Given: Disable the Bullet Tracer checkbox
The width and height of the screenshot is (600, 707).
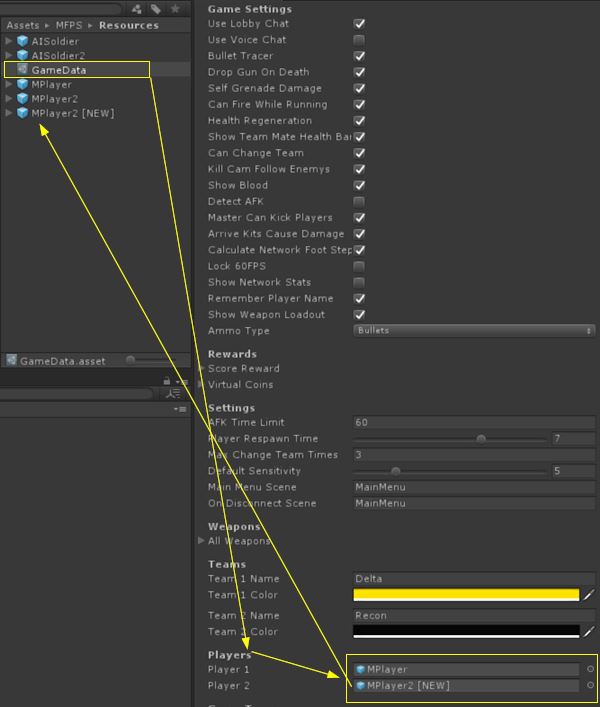Looking at the screenshot, I should pos(359,56).
